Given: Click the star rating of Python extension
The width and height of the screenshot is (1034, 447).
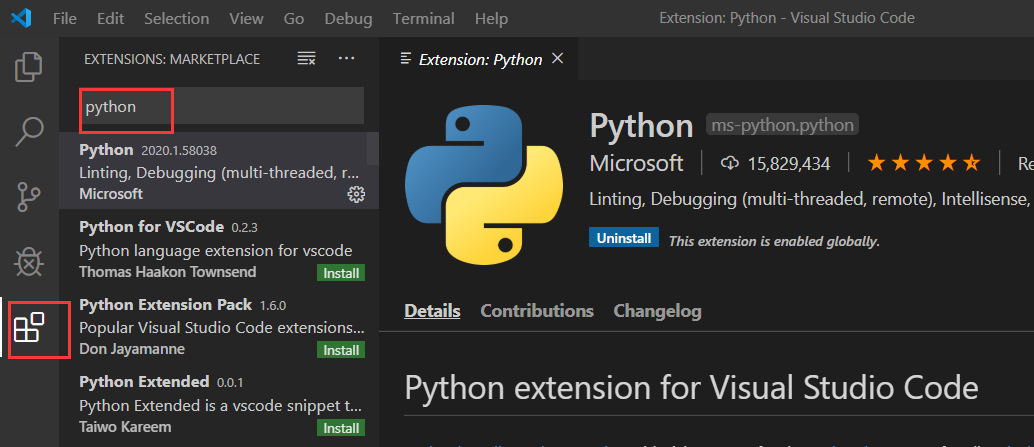Looking at the screenshot, I should (923, 163).
